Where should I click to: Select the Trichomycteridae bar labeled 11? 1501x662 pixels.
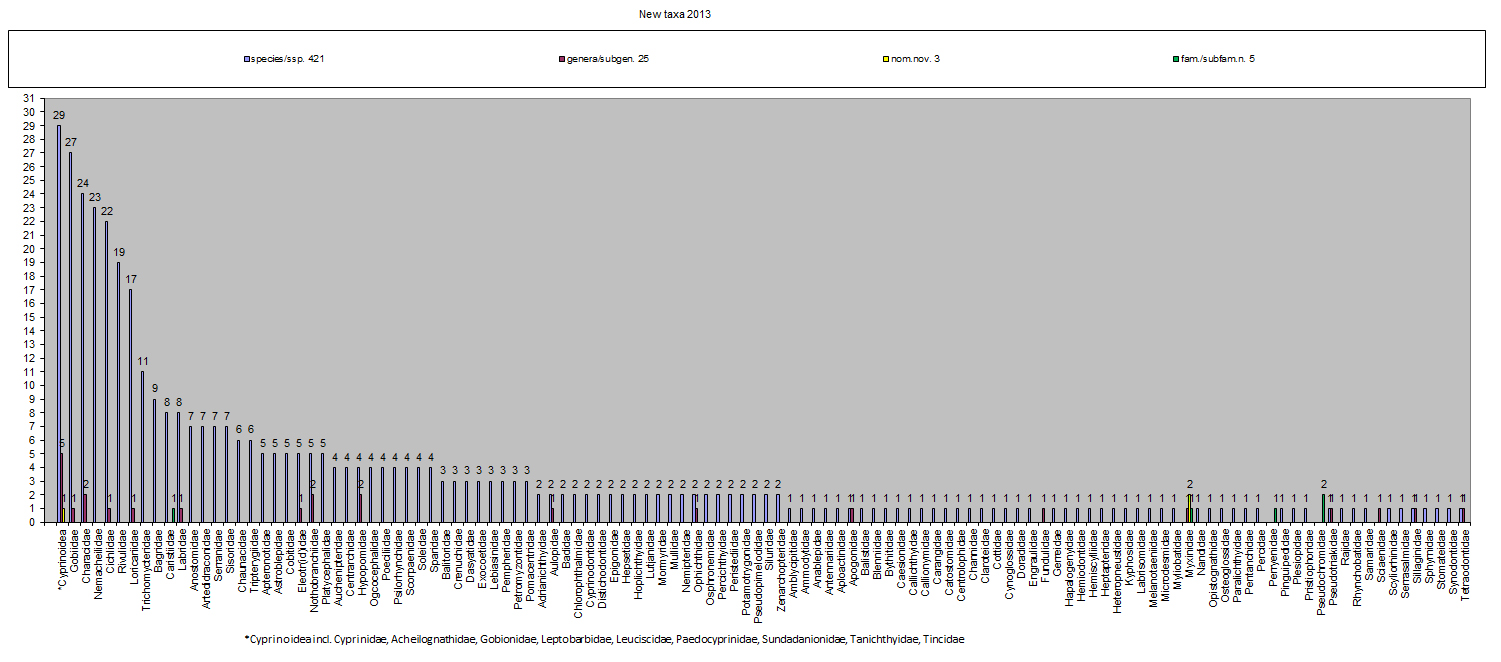[x=142, y=446]
